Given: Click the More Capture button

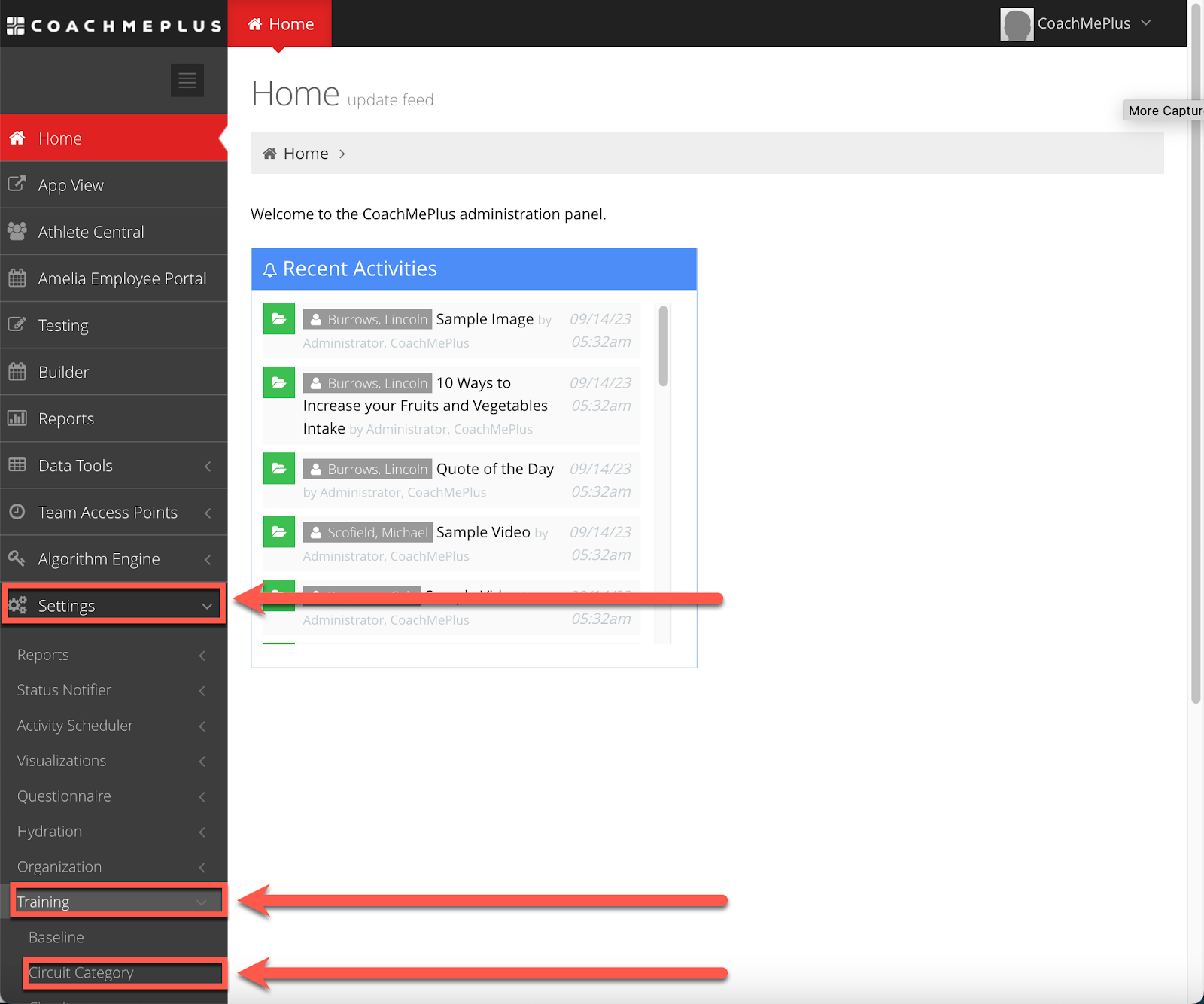Looking at the screenshot, I should pos(1164,111).
